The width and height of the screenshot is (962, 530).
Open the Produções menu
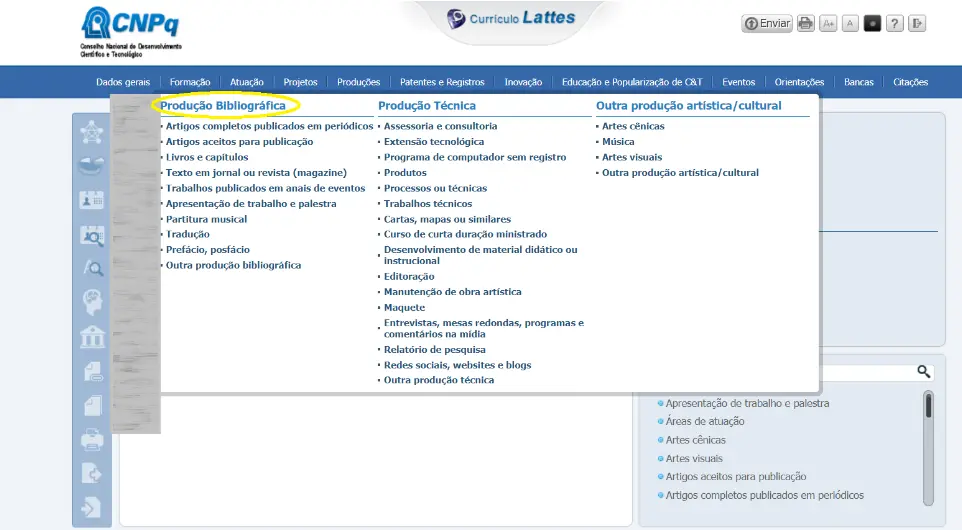click(x=358, y=82)
